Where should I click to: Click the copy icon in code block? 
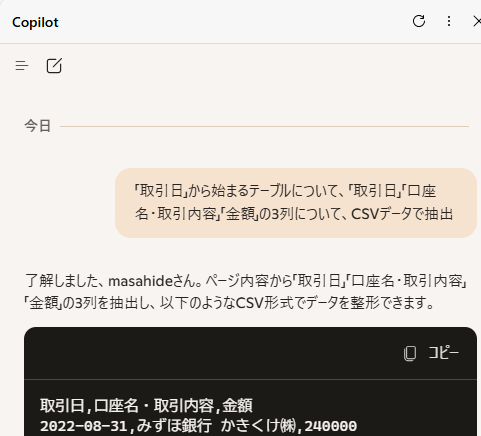(x=410, y=353)
